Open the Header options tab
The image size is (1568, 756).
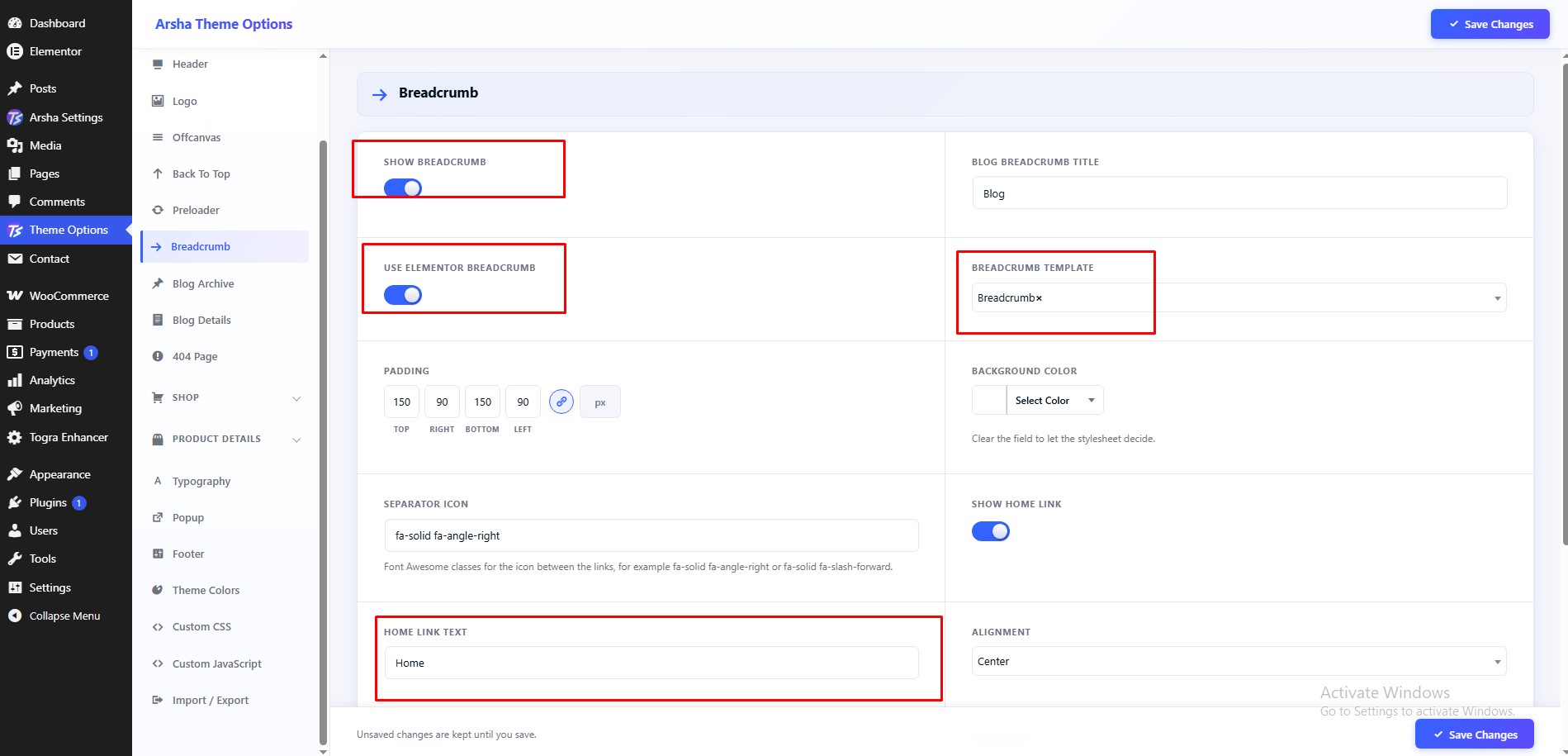pos(225,64)
